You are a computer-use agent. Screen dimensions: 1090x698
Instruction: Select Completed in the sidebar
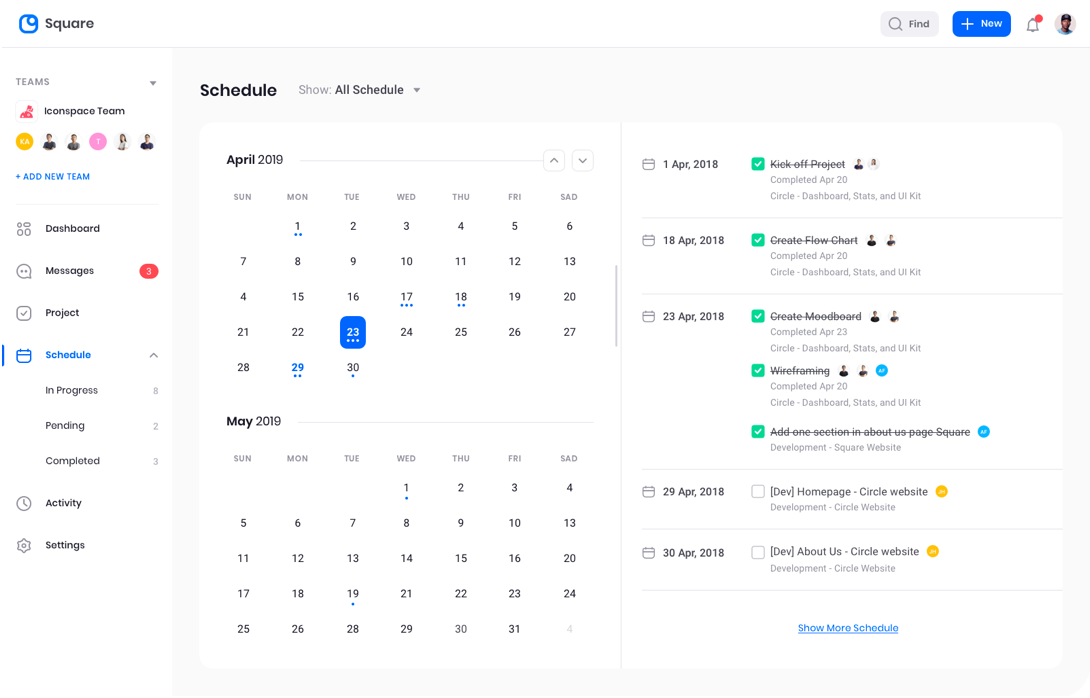coord(72,461)
